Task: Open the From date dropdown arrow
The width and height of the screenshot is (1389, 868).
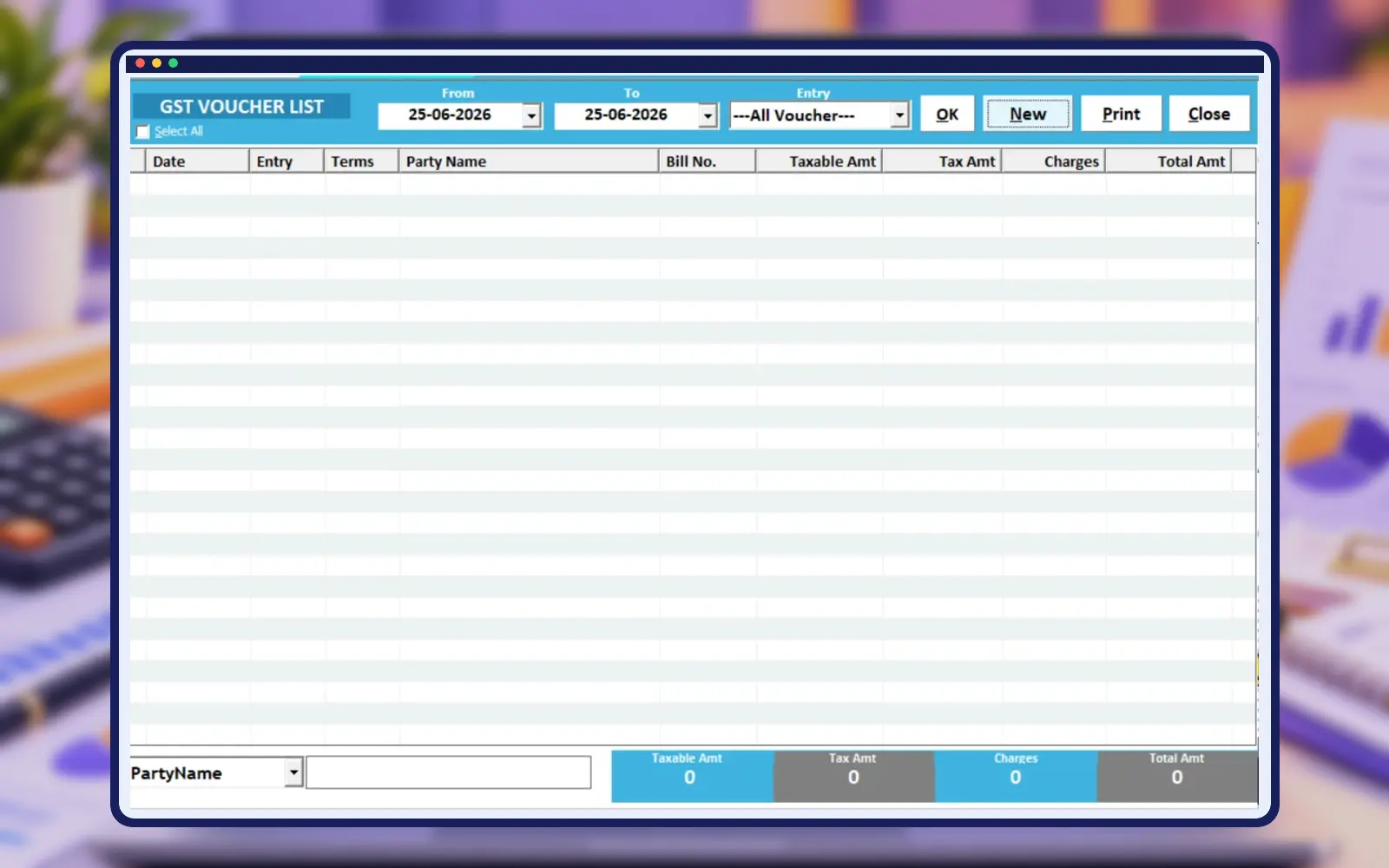Action: click(531, 115)
